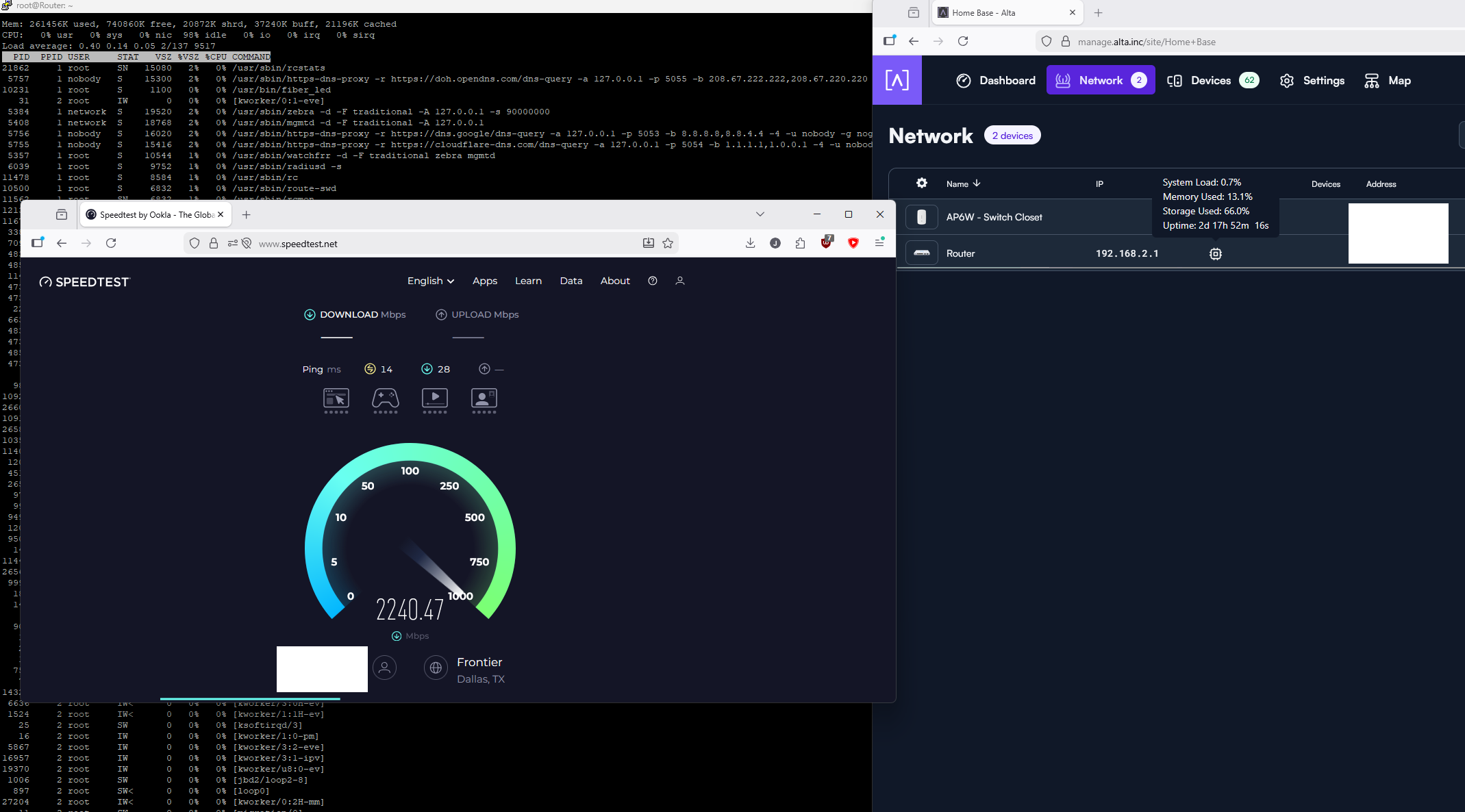Viewport: 1465px width, 812px height.
Task: Open the Dashboard page
Action: pos(996,80)
